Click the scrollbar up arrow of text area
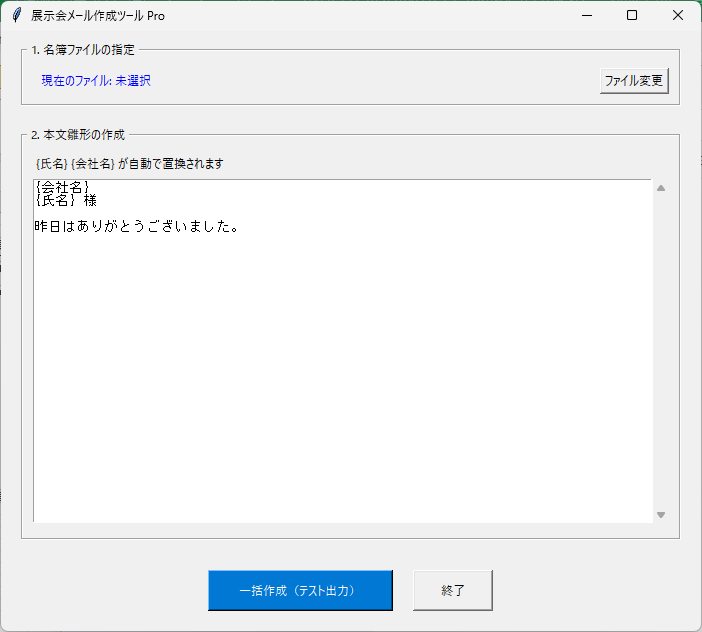Screen dimensions: 702x632 (x=660, y=188)
